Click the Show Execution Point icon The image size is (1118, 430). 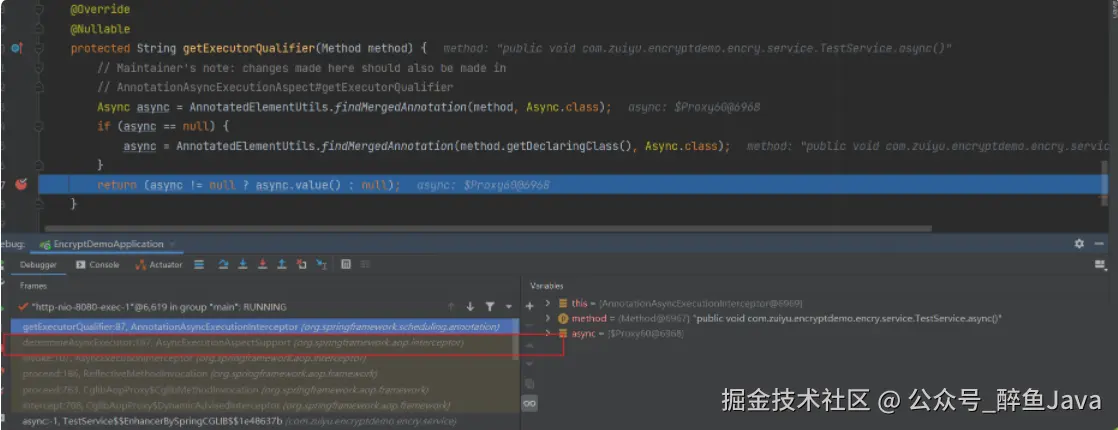point(199,265)
